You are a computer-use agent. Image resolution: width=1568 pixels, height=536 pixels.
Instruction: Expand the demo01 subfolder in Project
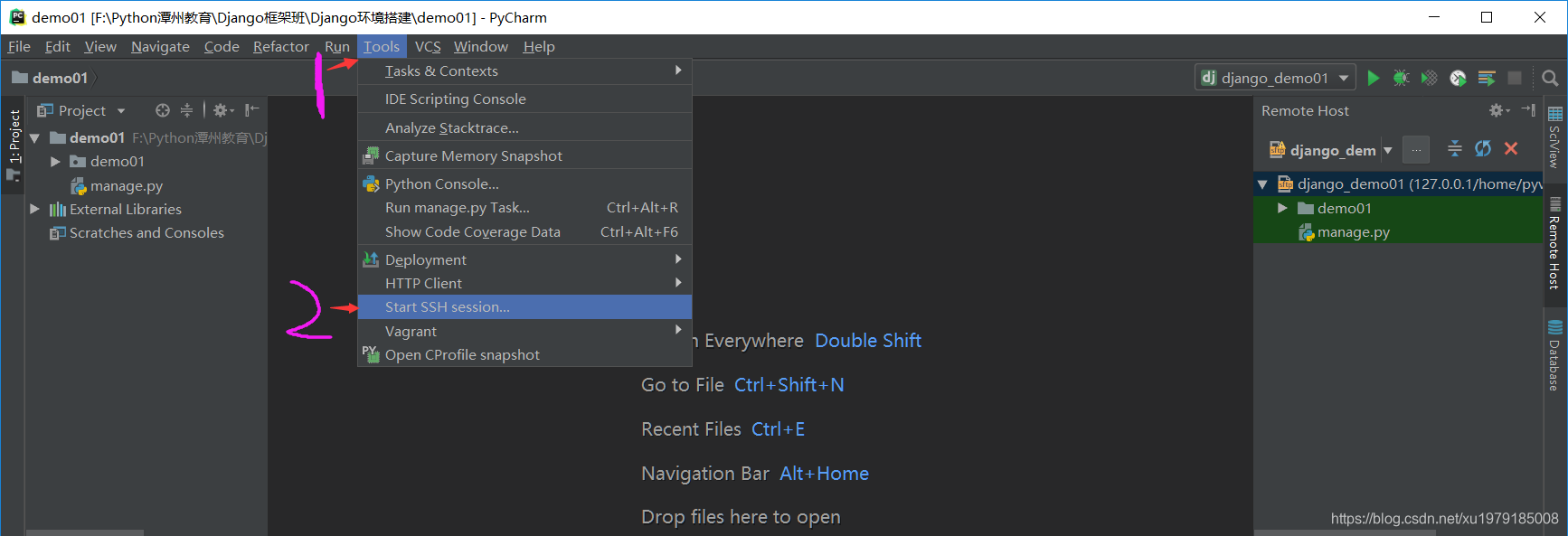coord(55,162)
